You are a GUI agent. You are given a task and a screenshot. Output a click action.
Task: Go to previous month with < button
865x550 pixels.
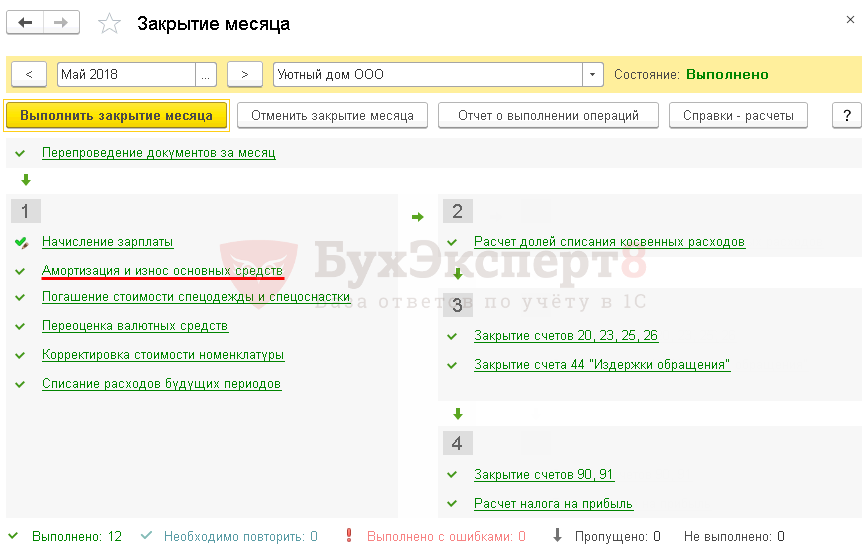pos(29,75)
